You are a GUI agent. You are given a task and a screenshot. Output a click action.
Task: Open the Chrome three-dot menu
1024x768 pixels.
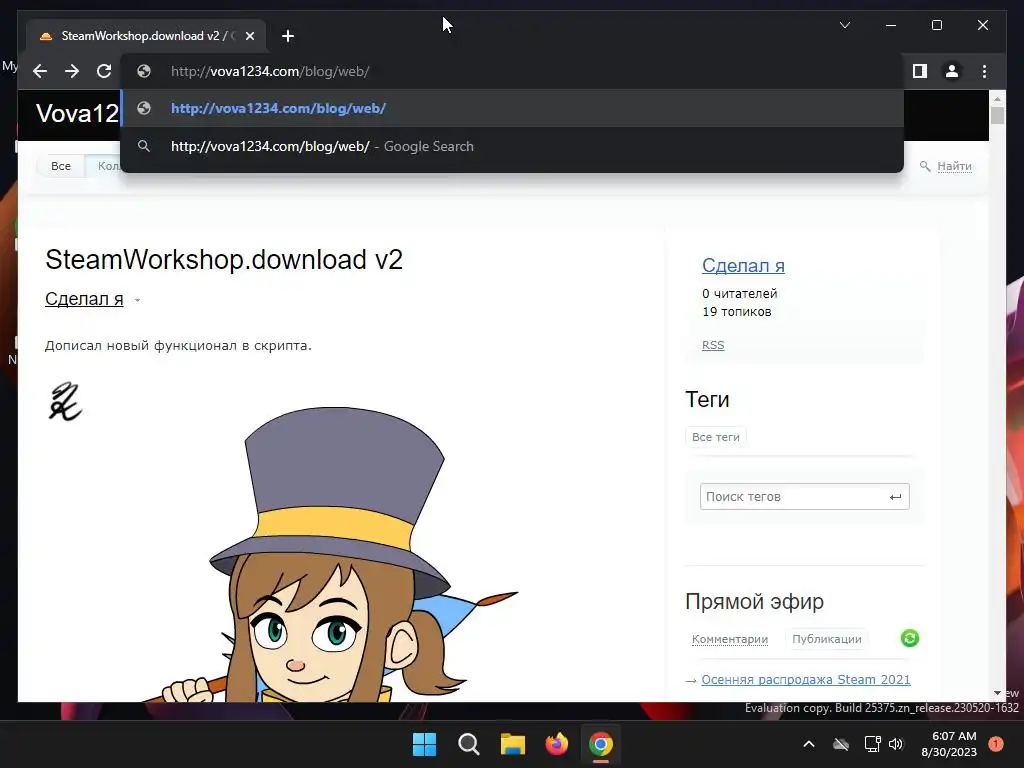[x=984, y=71]
